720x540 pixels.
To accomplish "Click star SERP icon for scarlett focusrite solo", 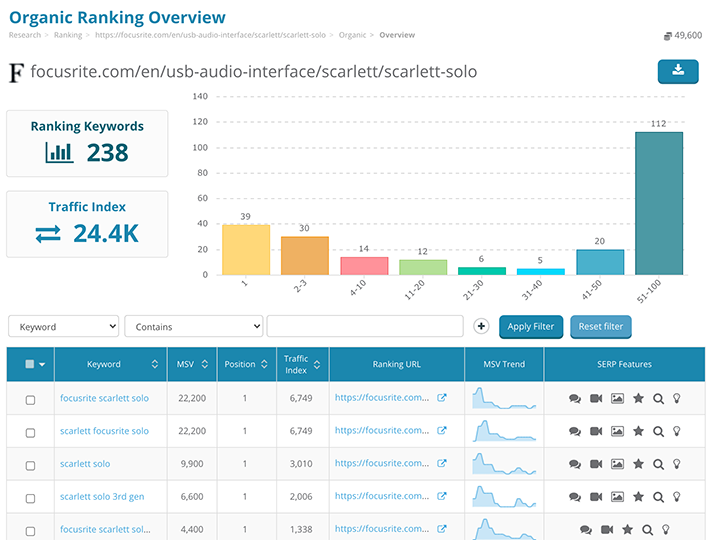I will 638,431.
